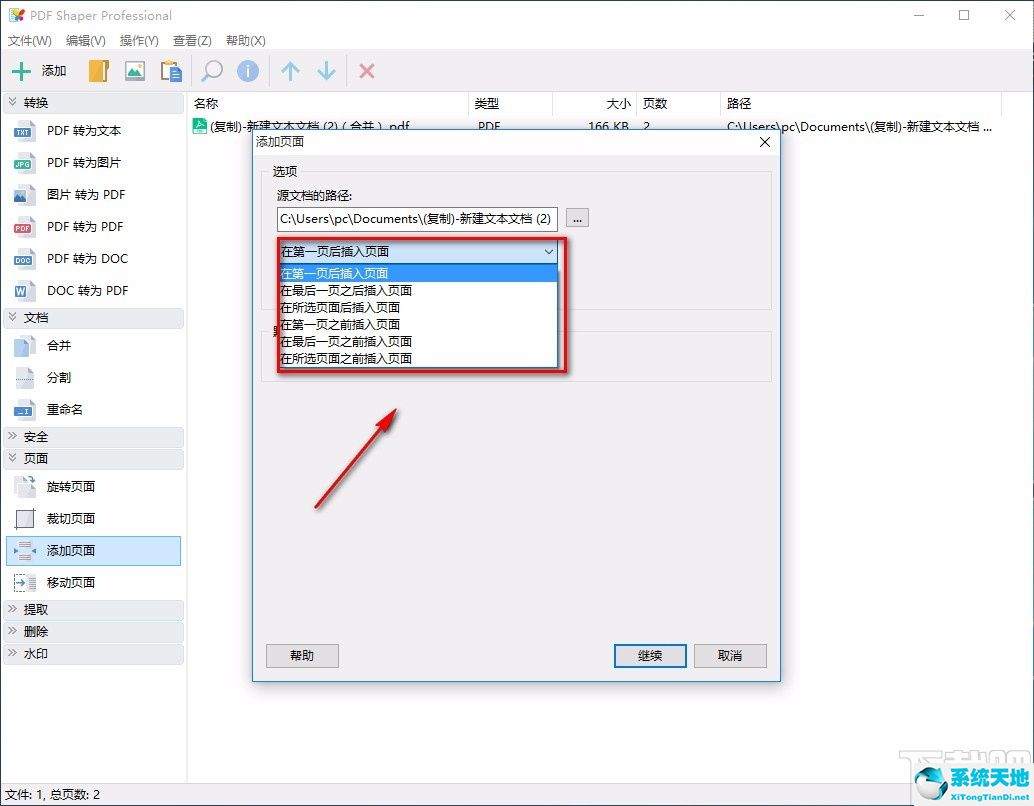Open the 帮助(X) menu

245,40
